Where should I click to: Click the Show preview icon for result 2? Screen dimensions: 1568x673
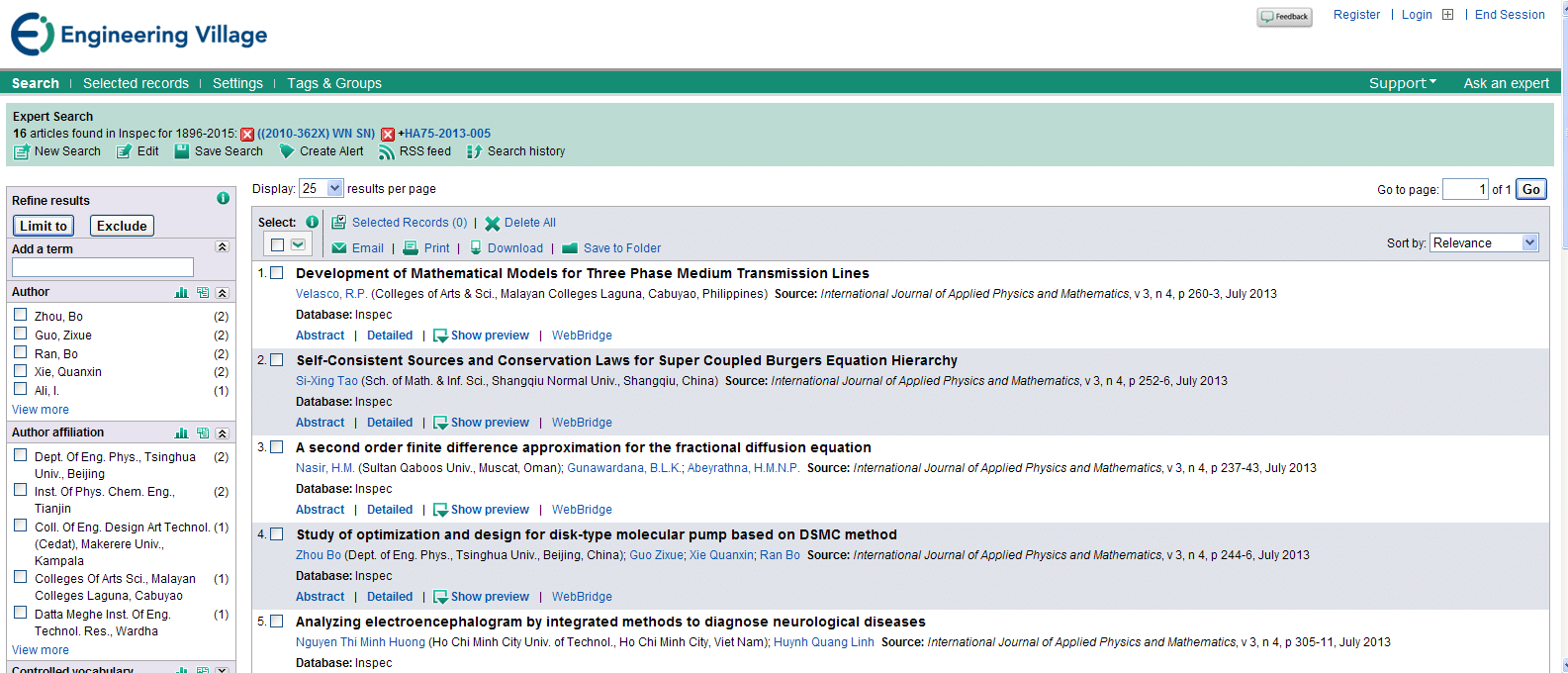(x=441, y=424)
